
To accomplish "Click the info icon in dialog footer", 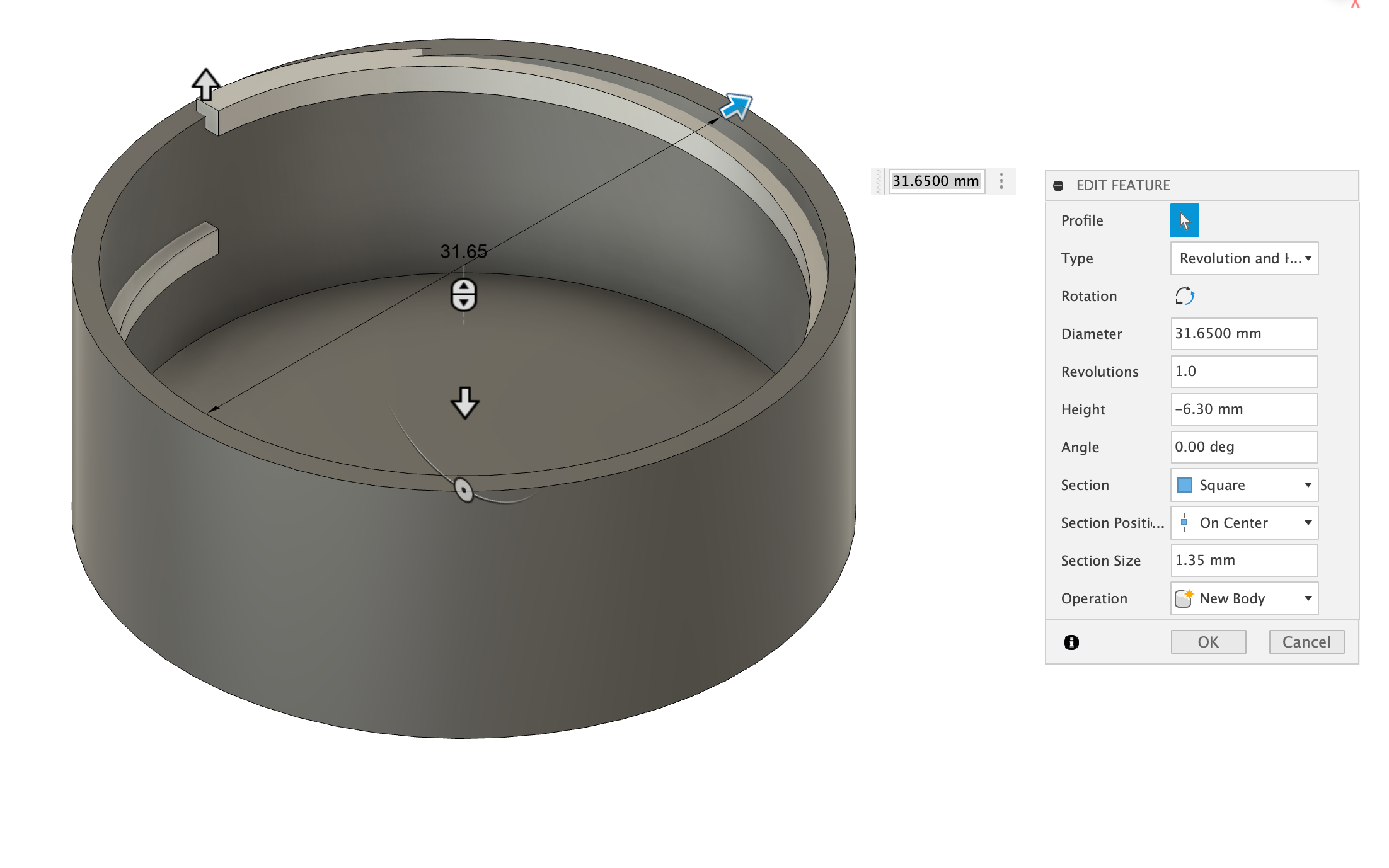I will tap(1071, 642).
